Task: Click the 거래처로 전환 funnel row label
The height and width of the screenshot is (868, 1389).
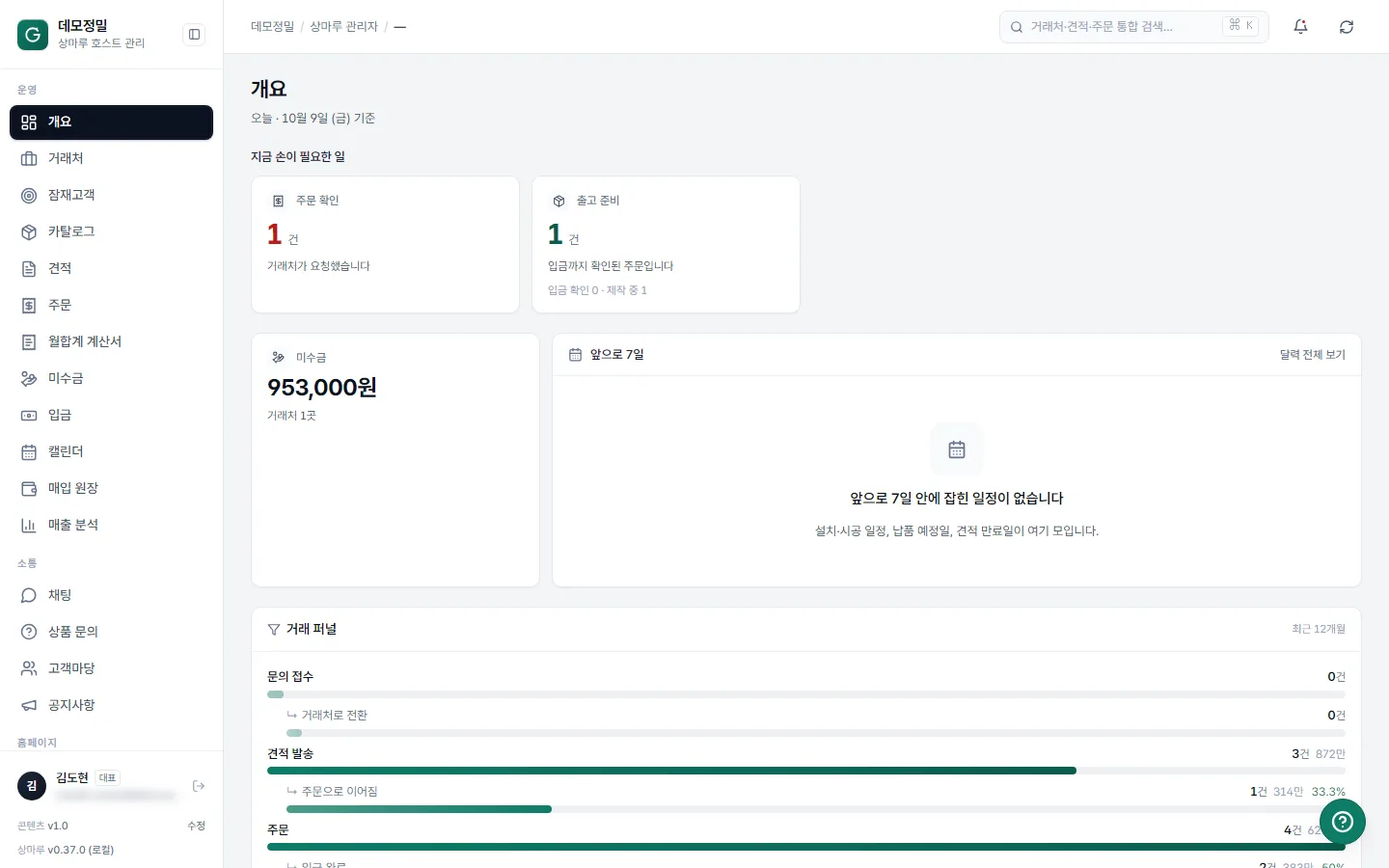Action: (x=335, y=716)
